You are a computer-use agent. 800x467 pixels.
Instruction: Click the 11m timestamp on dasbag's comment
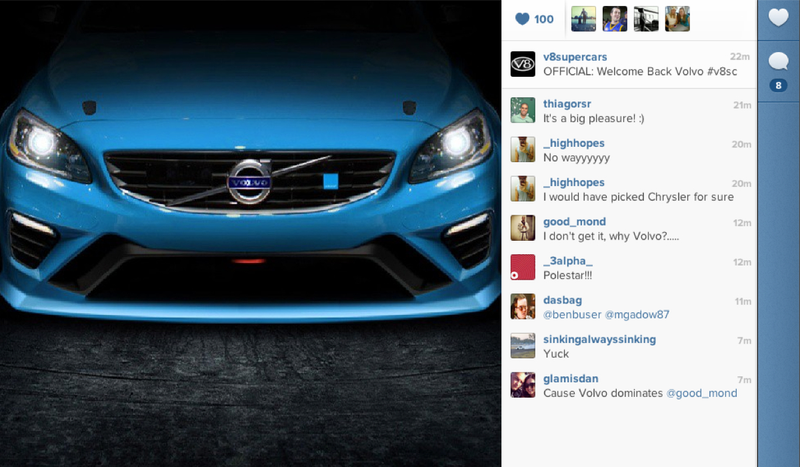point(743,302)
